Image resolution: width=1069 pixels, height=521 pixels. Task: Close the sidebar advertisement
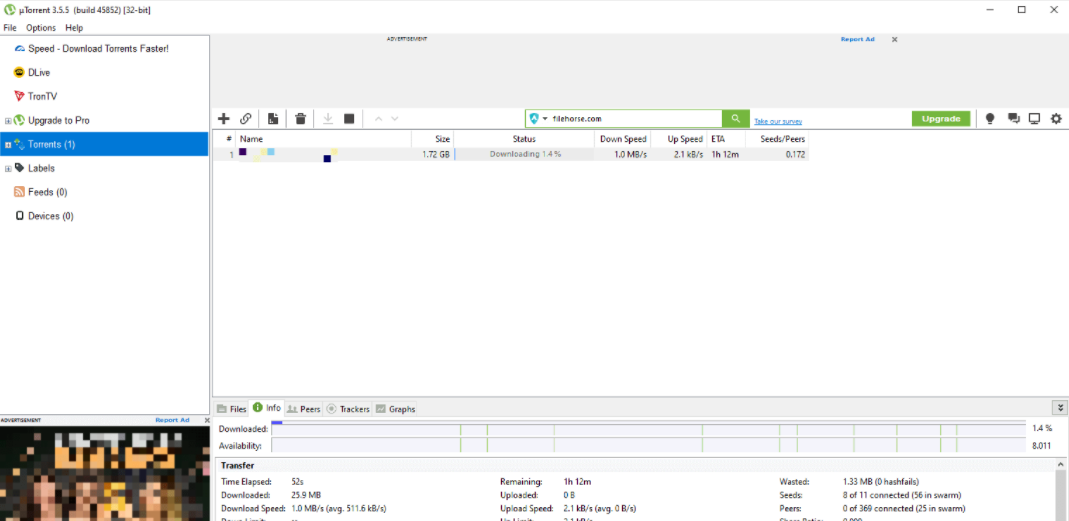pos(207,420)
